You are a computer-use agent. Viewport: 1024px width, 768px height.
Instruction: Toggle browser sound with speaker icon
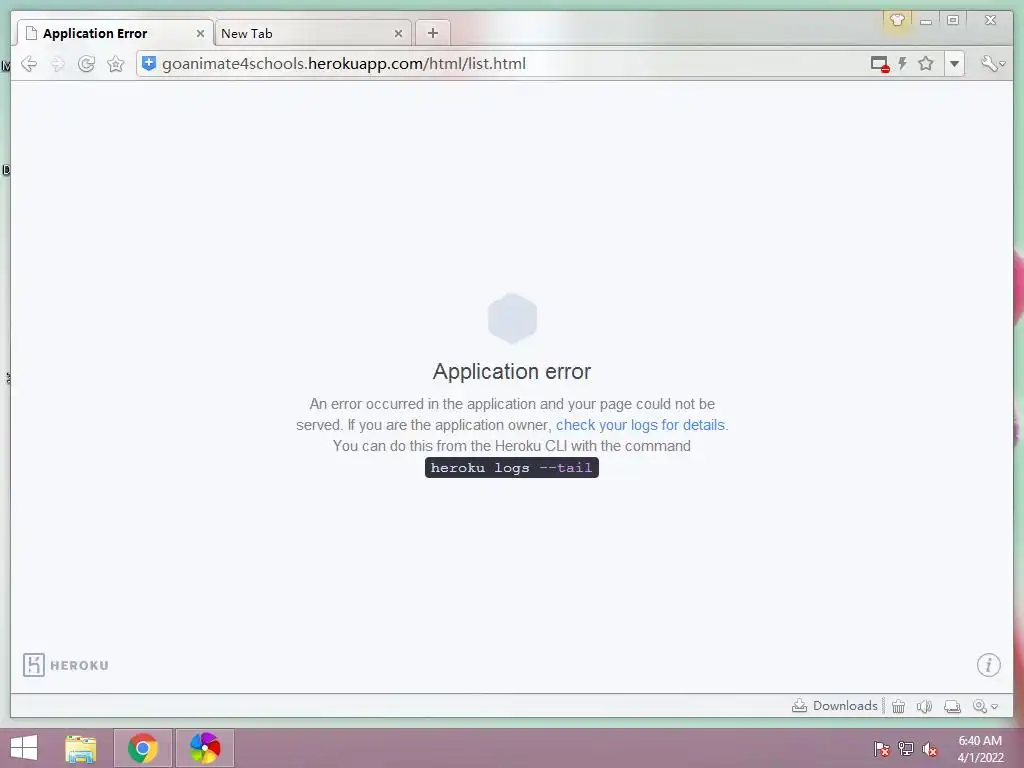pyautogui.click(x=924, y=706)
